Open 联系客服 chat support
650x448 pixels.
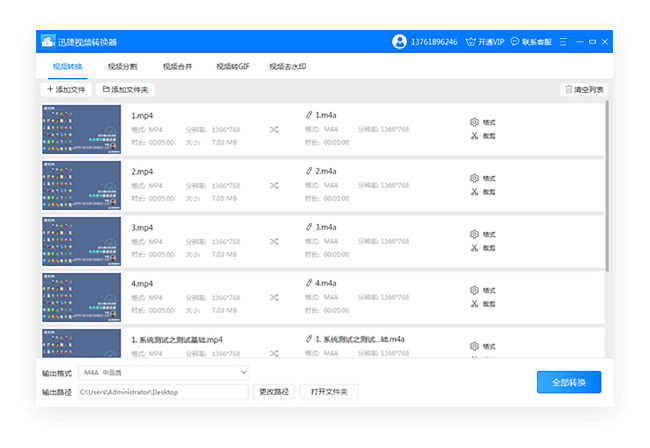[531, 42]
